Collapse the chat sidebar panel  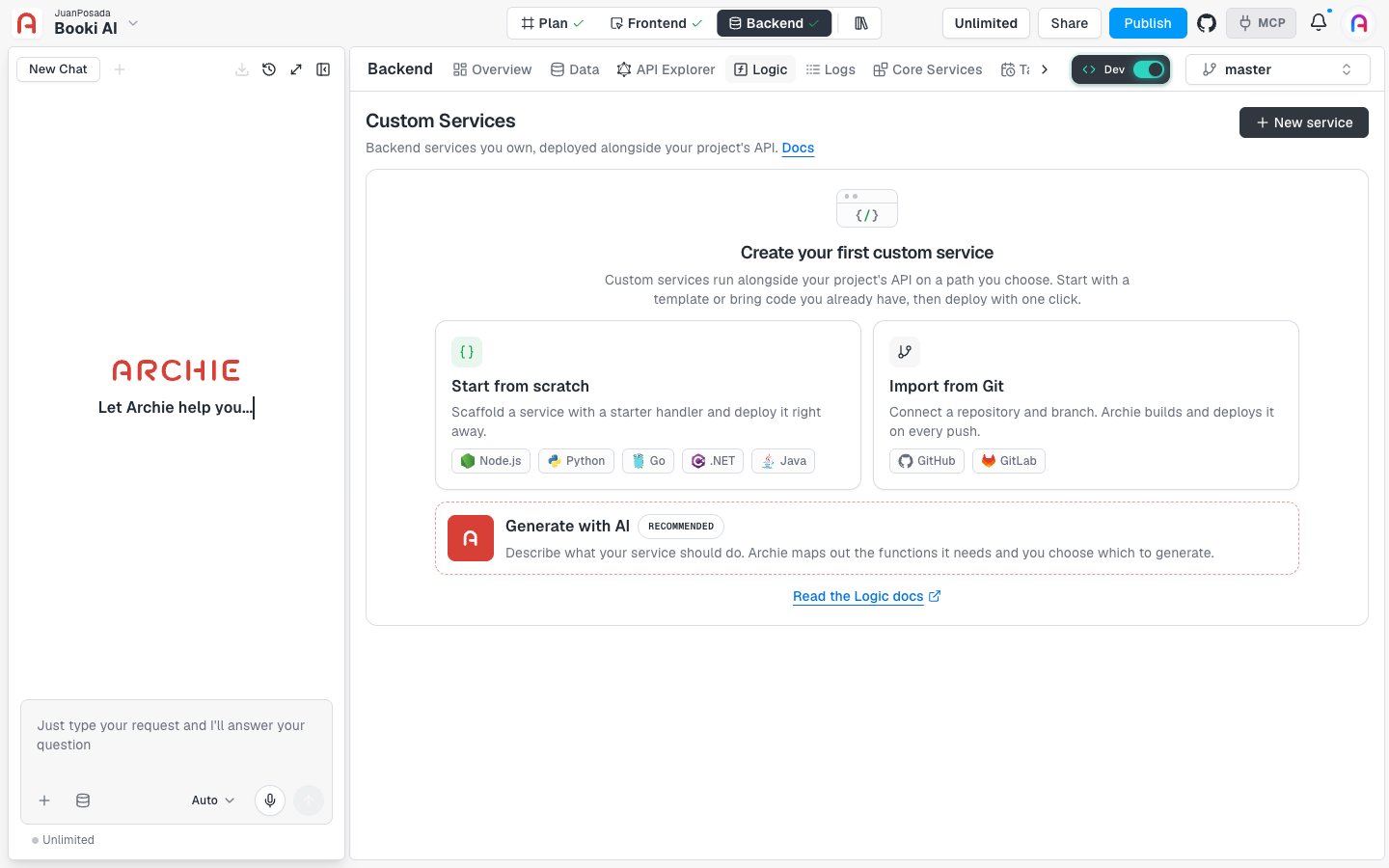click(x=323, y=69)
